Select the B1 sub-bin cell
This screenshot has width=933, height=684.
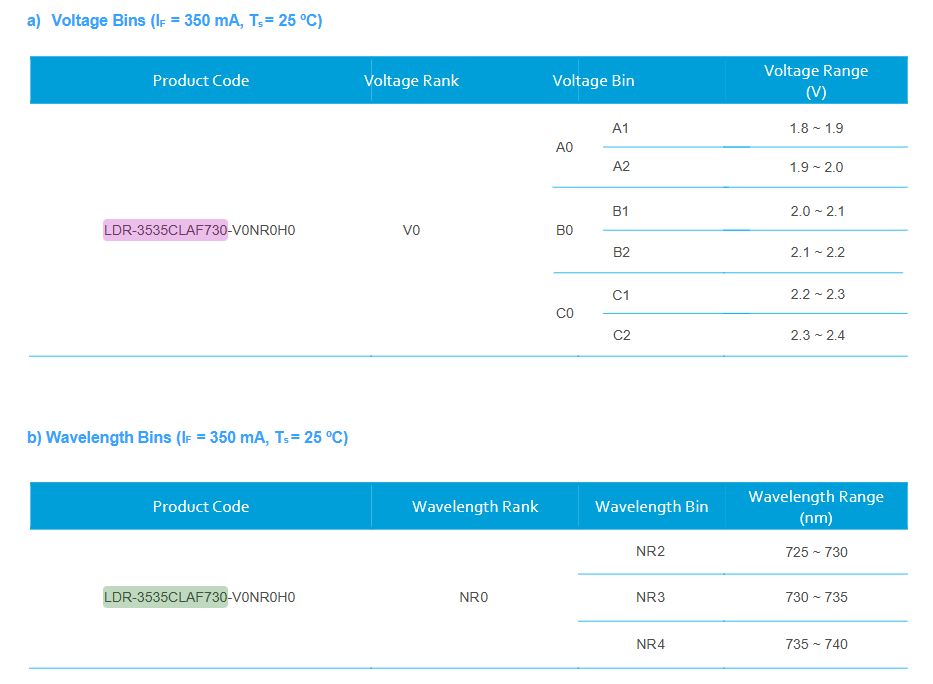[620, 211]
